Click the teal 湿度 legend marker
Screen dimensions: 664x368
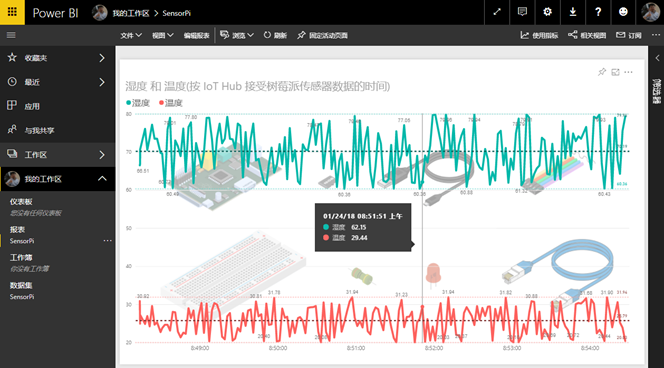point(128,103)
